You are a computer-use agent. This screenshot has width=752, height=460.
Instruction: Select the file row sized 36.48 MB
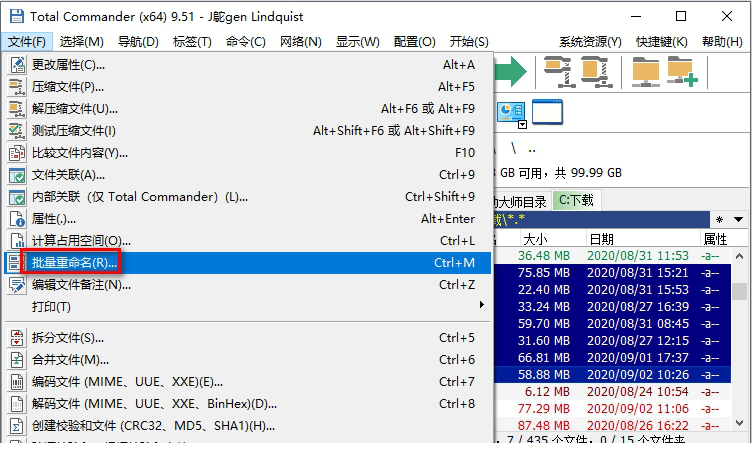click(612, 256)
